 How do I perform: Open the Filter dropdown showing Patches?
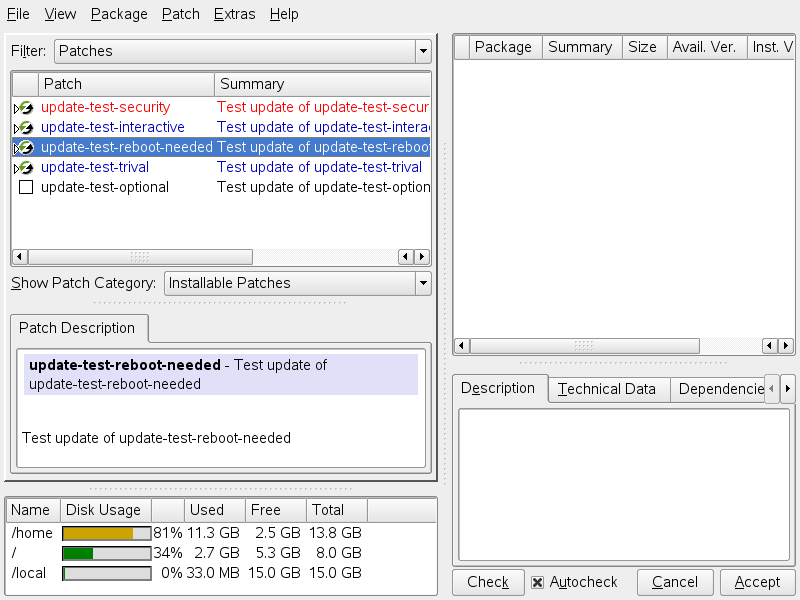click(x=243, y=51)
